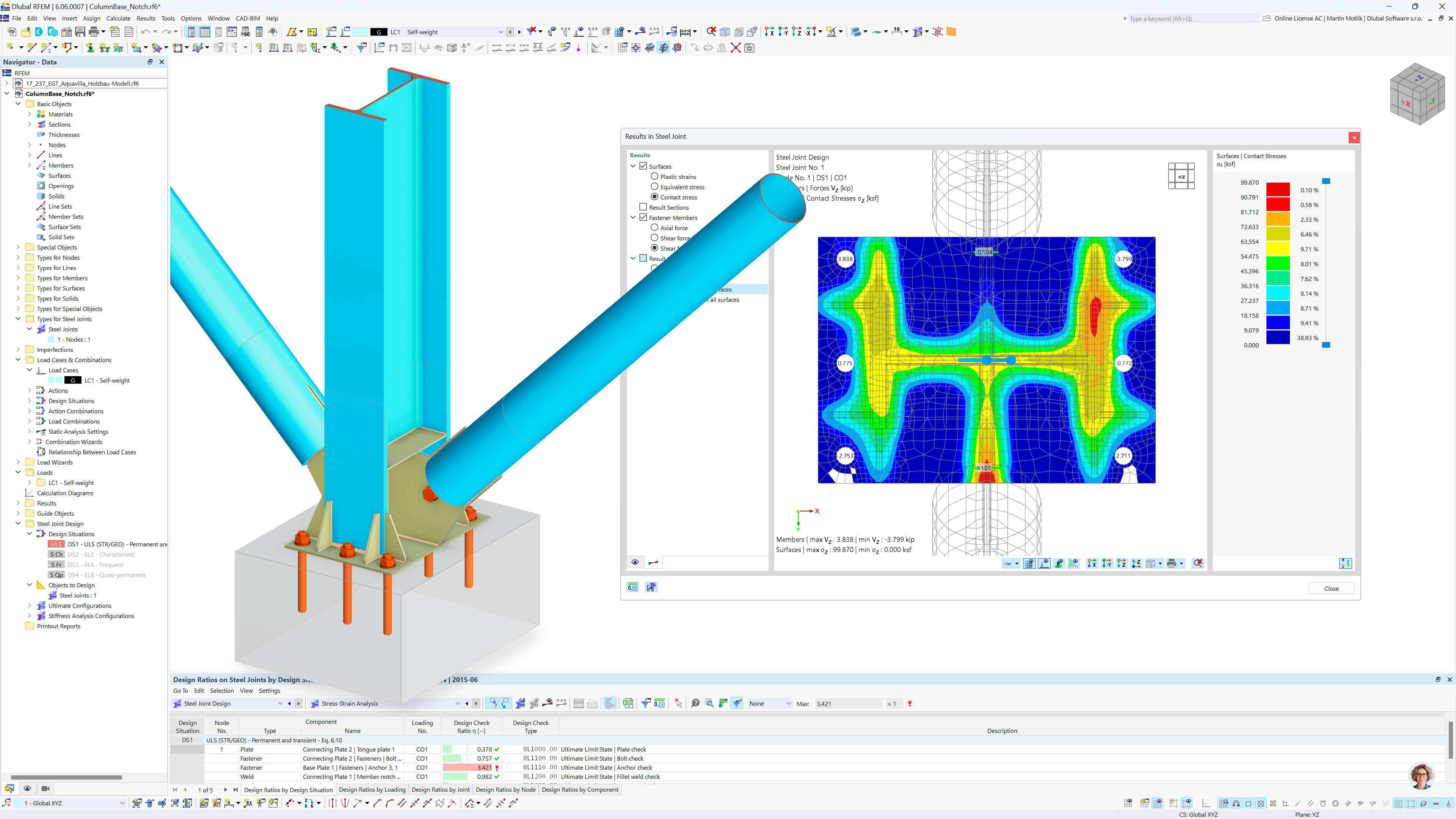Click the print results icon in Steel Joint dialog

[1172, 563]
